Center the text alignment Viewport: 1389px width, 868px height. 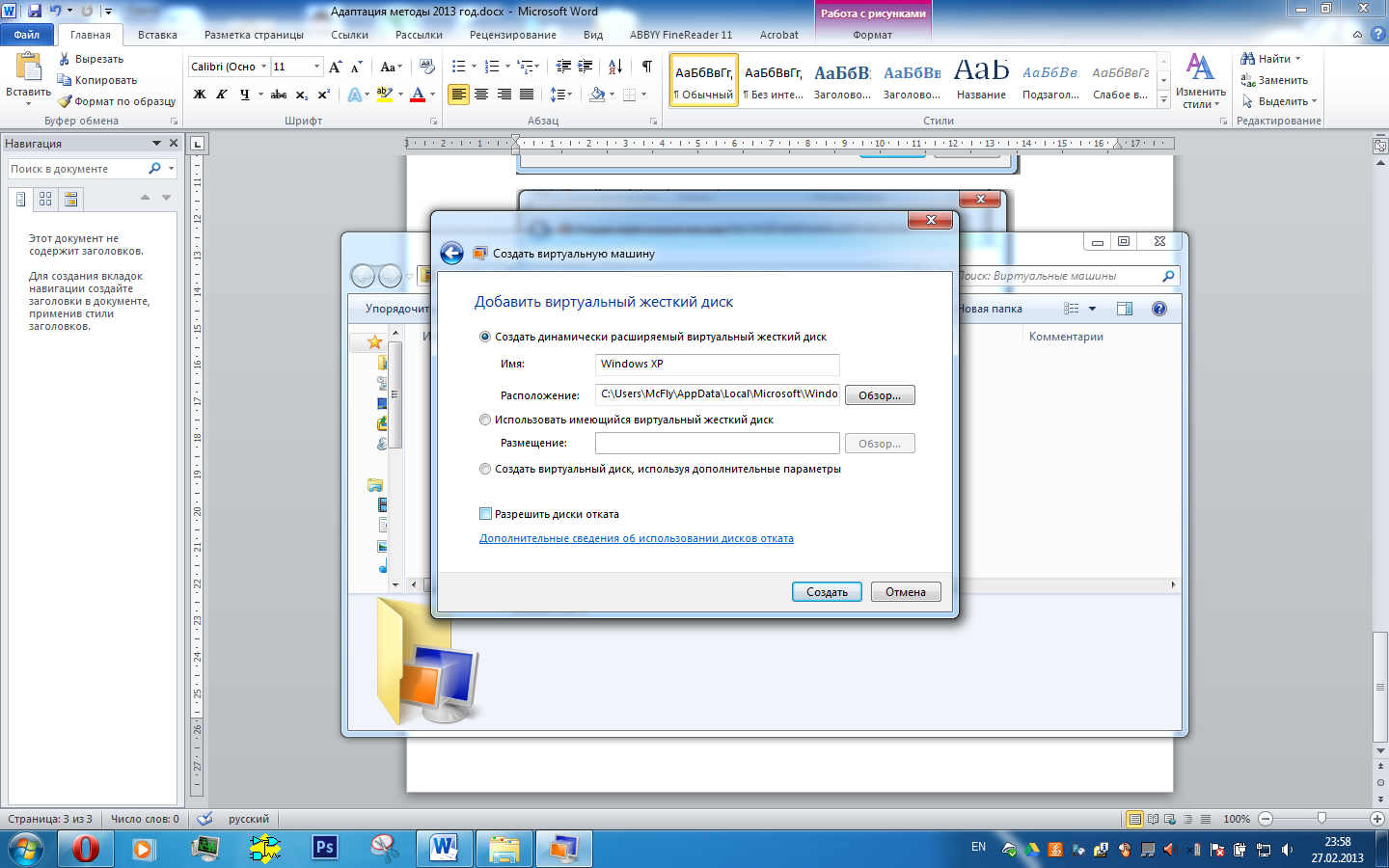(x=481, y=95)
